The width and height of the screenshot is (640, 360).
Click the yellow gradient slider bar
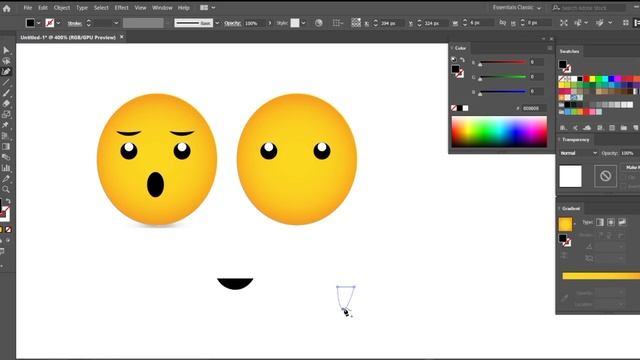click(601, 276)
